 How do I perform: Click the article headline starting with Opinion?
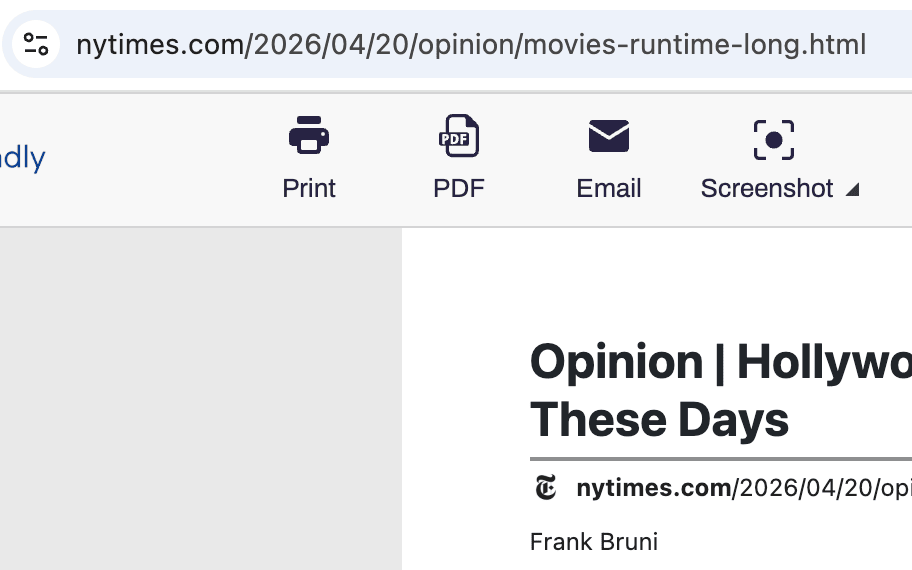[x=721, y=391]
